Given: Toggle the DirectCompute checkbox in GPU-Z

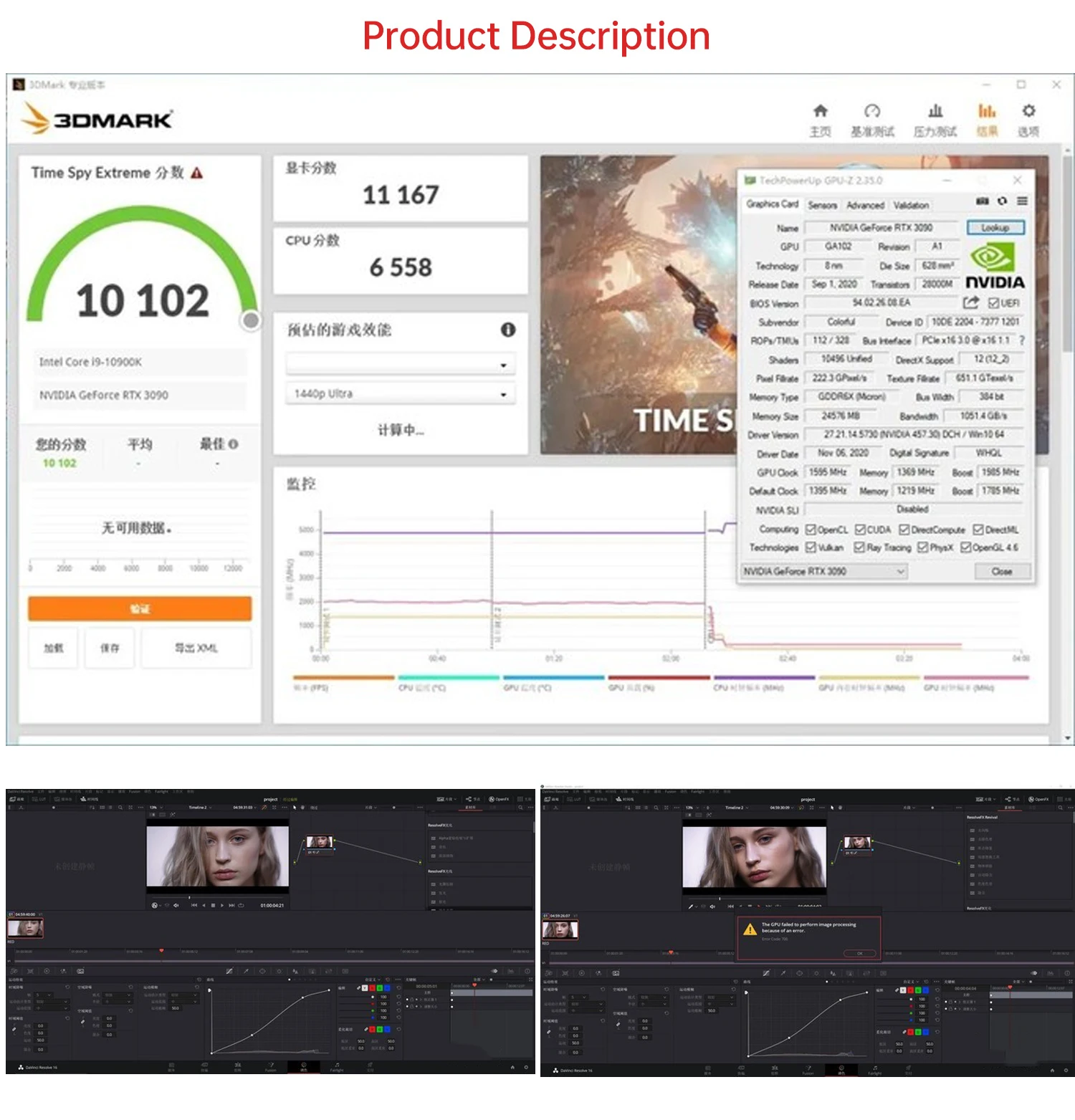Looking at the screenshot, I should click(904, 530).
